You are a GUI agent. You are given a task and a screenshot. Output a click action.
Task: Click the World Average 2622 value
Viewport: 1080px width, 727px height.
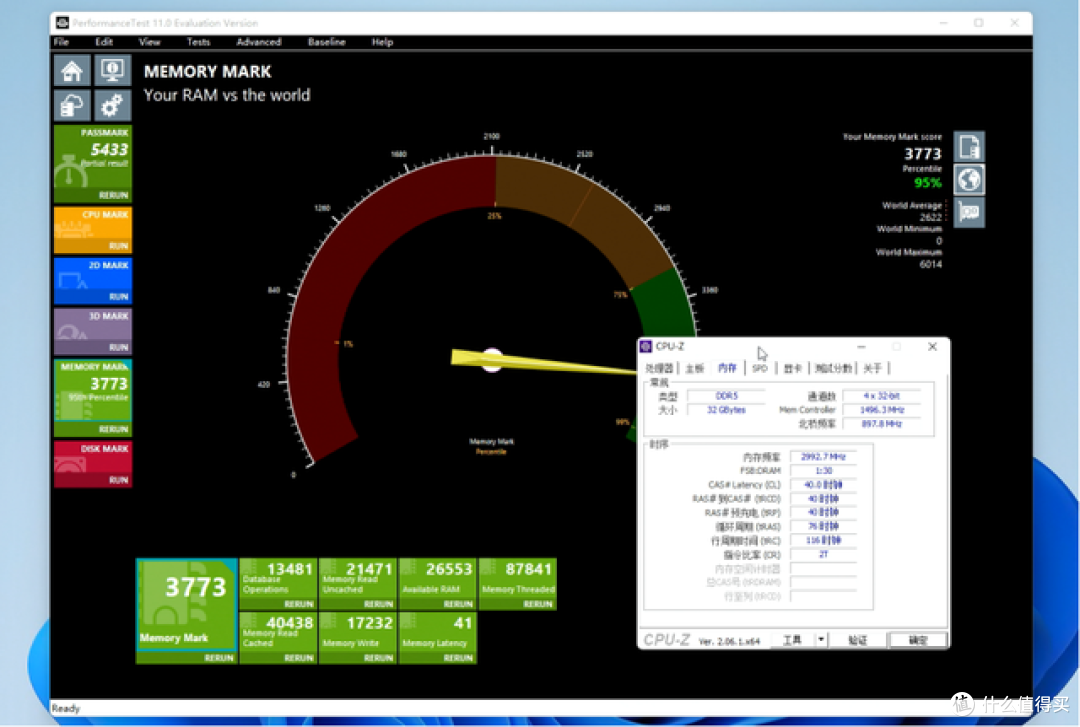(x=930, y=217)
